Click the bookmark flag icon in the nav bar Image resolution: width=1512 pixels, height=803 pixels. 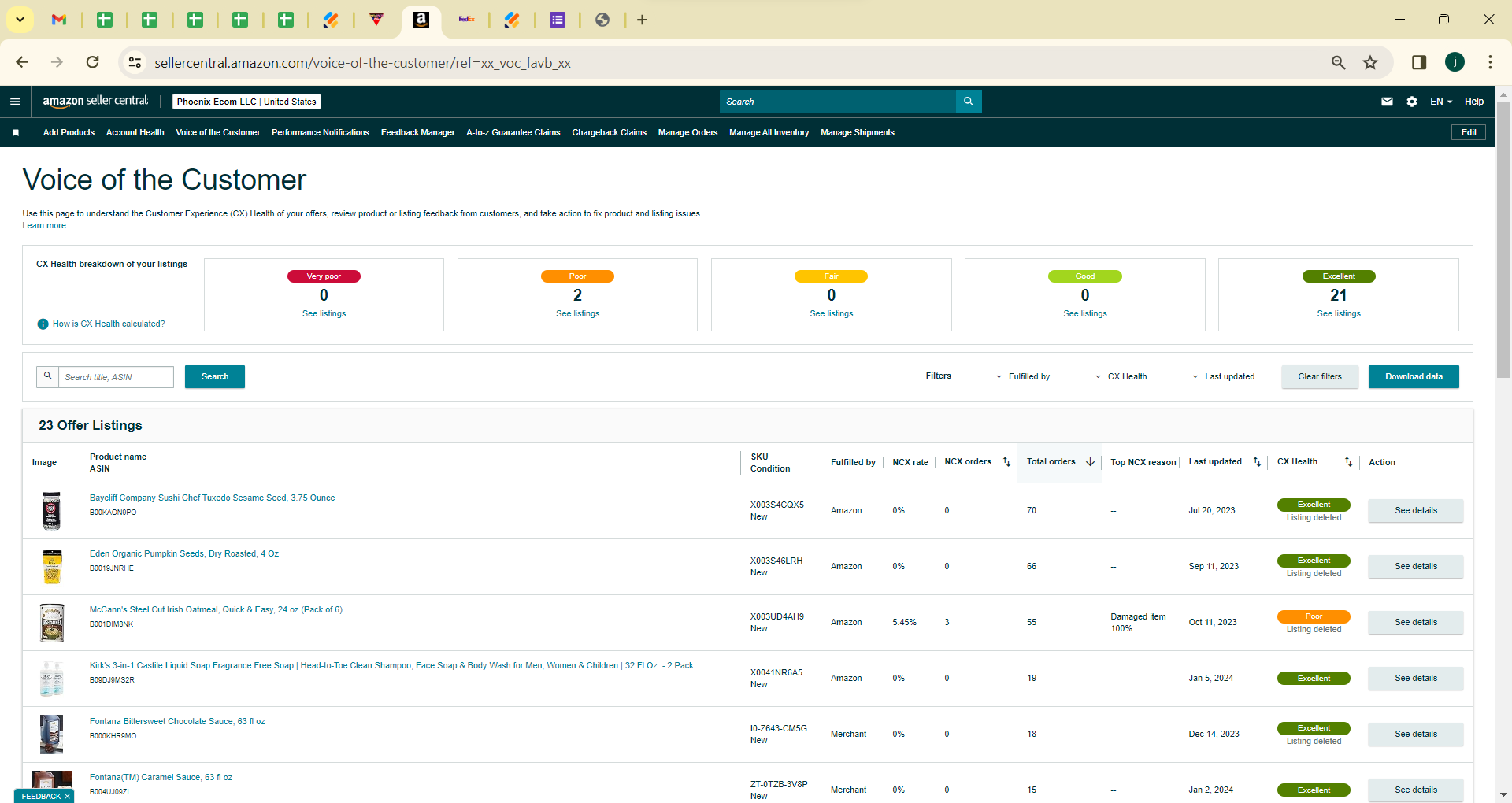pyautogui.click(x=16, y=133)
